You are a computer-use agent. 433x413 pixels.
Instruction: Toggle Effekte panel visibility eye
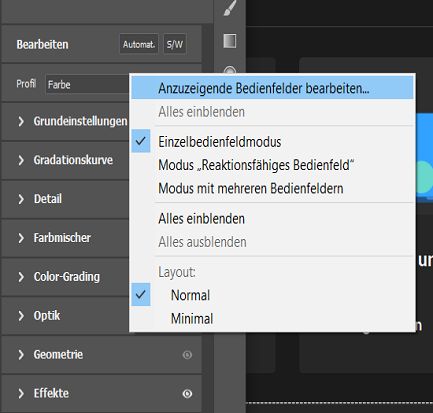pos(187,394)
